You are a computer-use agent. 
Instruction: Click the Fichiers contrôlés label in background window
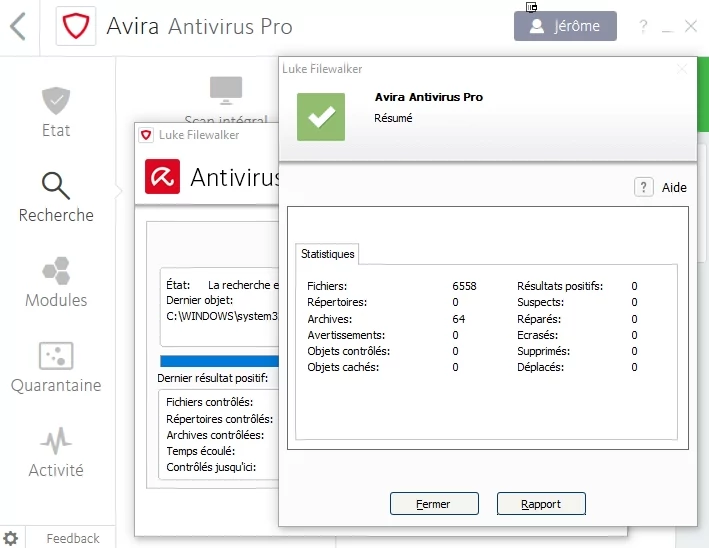(x=209, y=402)
